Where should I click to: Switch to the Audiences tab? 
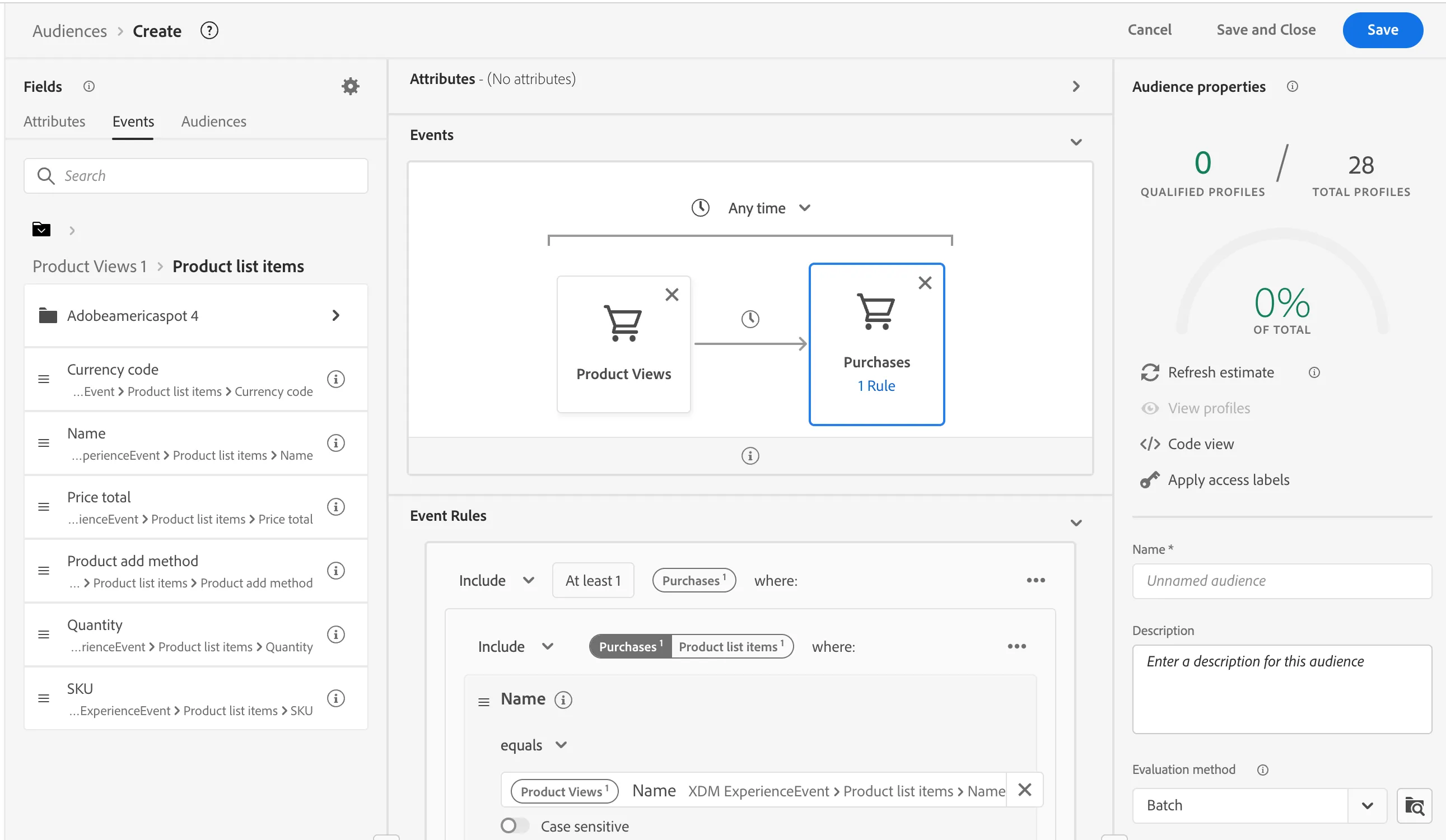213,122
